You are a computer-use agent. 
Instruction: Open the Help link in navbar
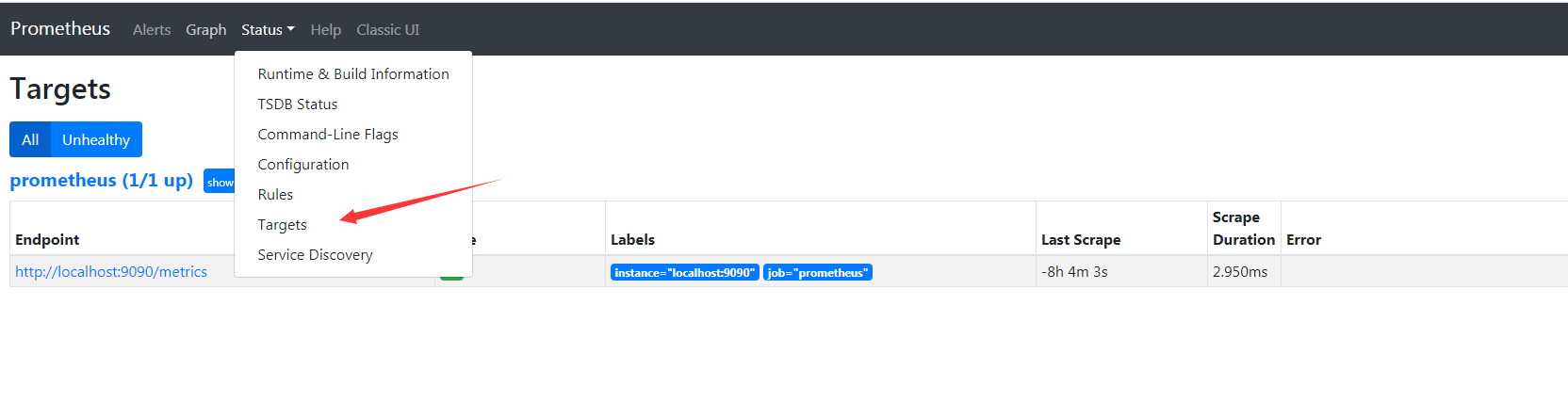(x=326, y=29)
